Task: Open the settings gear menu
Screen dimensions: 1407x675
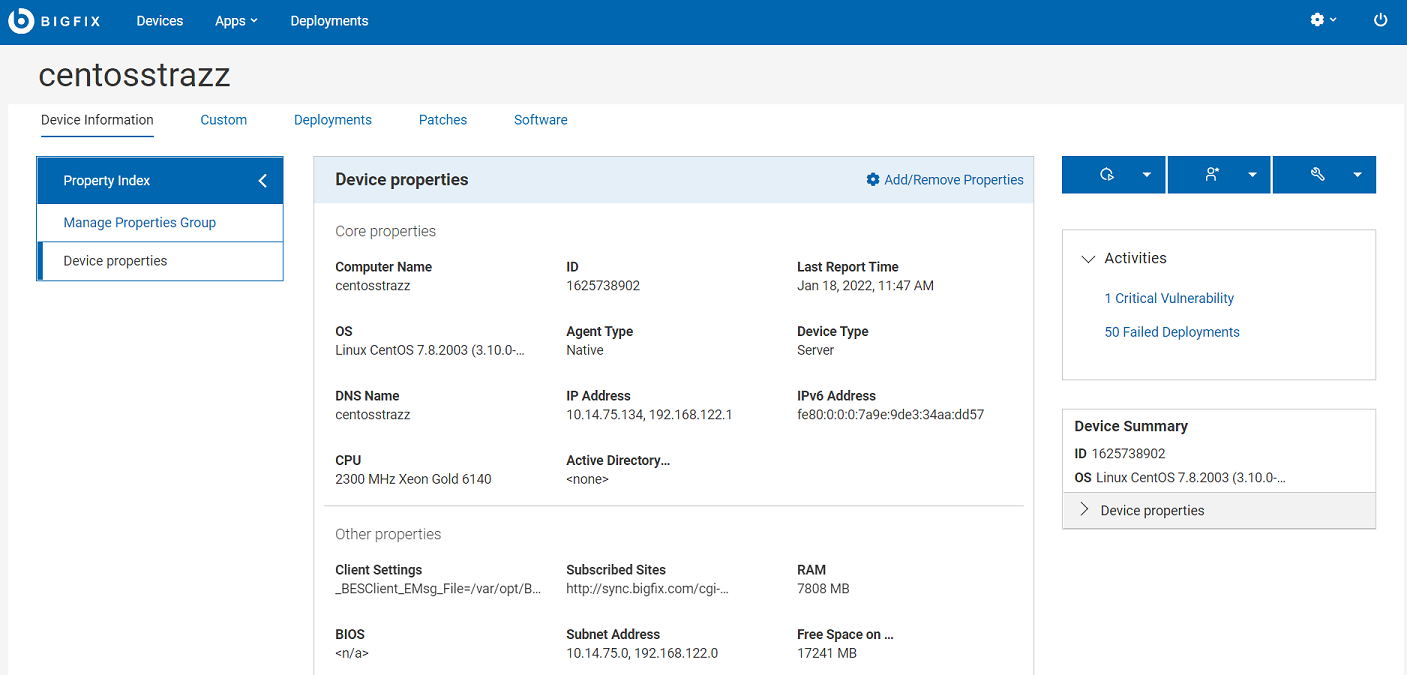Action: pyautogui.click(x=1318, y=20)
